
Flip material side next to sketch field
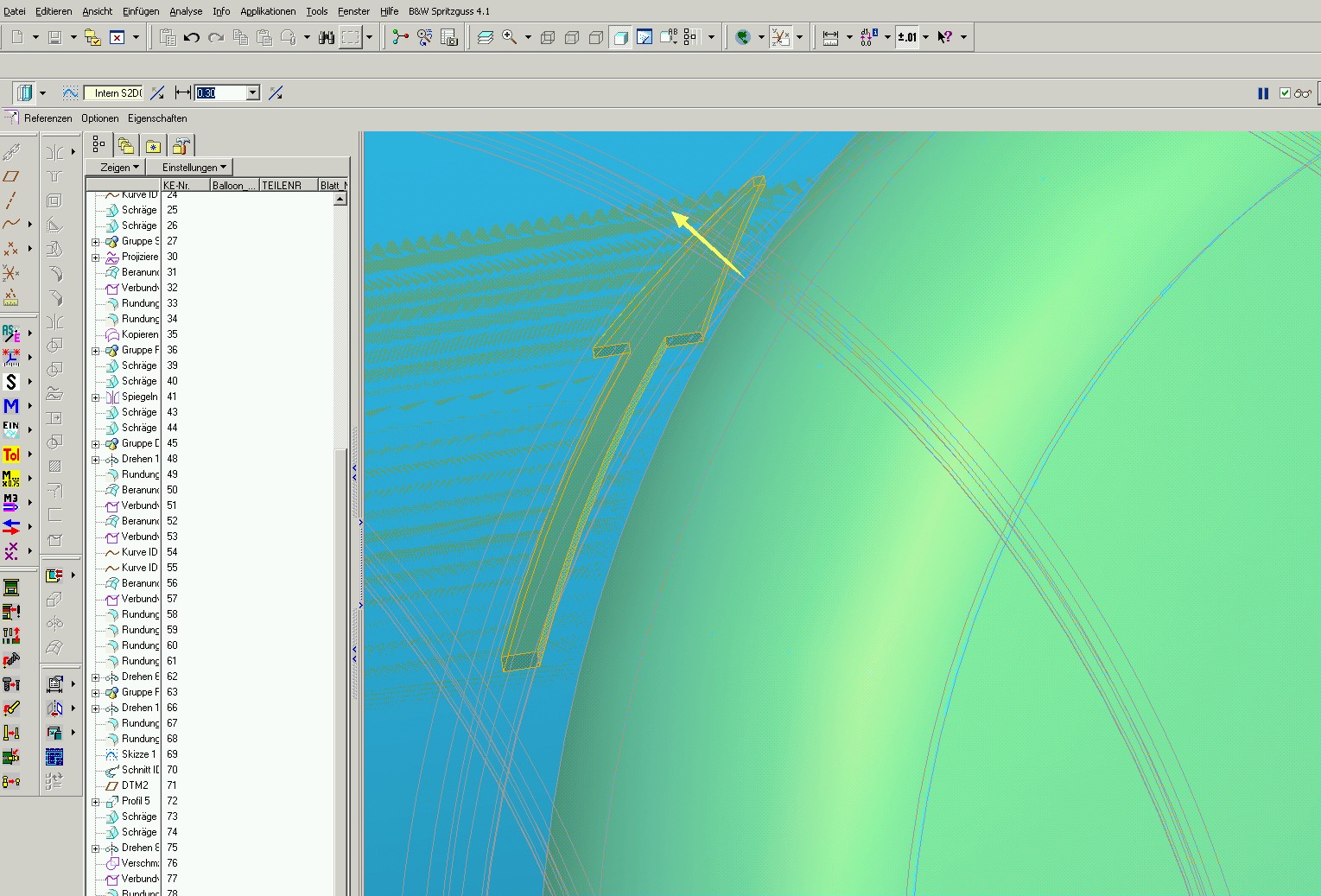(x=157, y=93)
